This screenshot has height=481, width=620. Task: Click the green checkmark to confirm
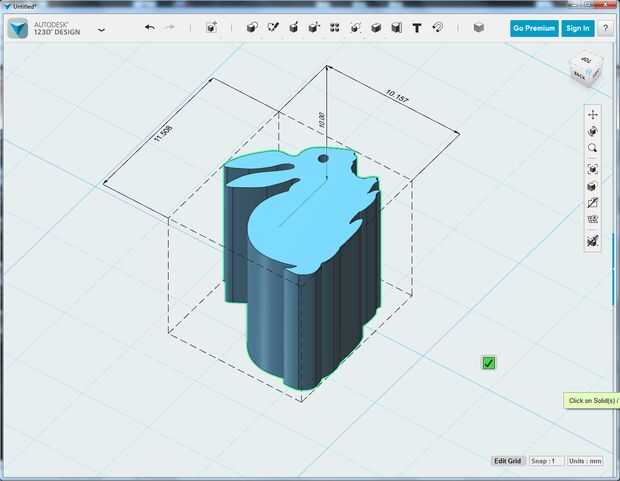click(488, 363)
